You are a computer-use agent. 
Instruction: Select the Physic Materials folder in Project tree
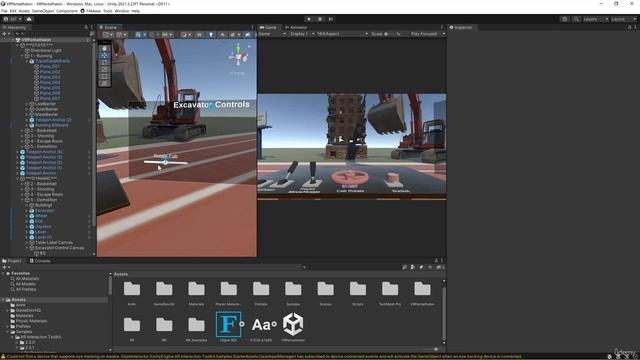click(x=31, y=321)
